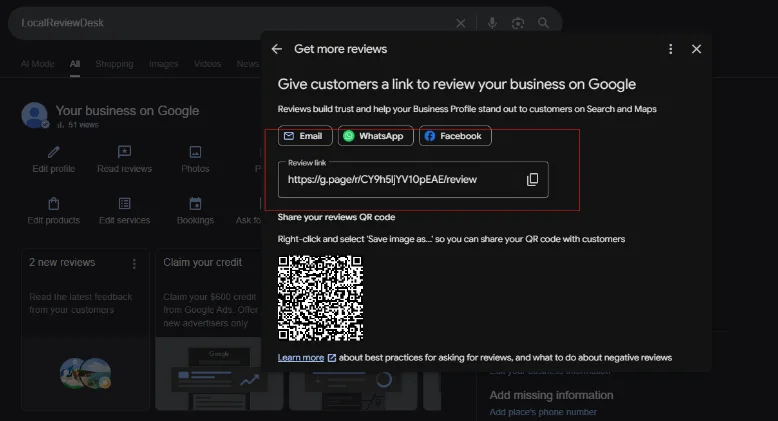Switch to the AI Mode tab
The width and height of the screenshot is (778, 421).
click(38, 64)
